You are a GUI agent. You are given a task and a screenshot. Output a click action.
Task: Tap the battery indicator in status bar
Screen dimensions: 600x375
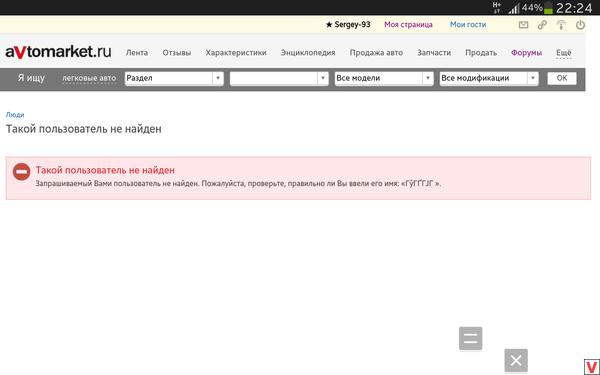click(x=548, y=8)
